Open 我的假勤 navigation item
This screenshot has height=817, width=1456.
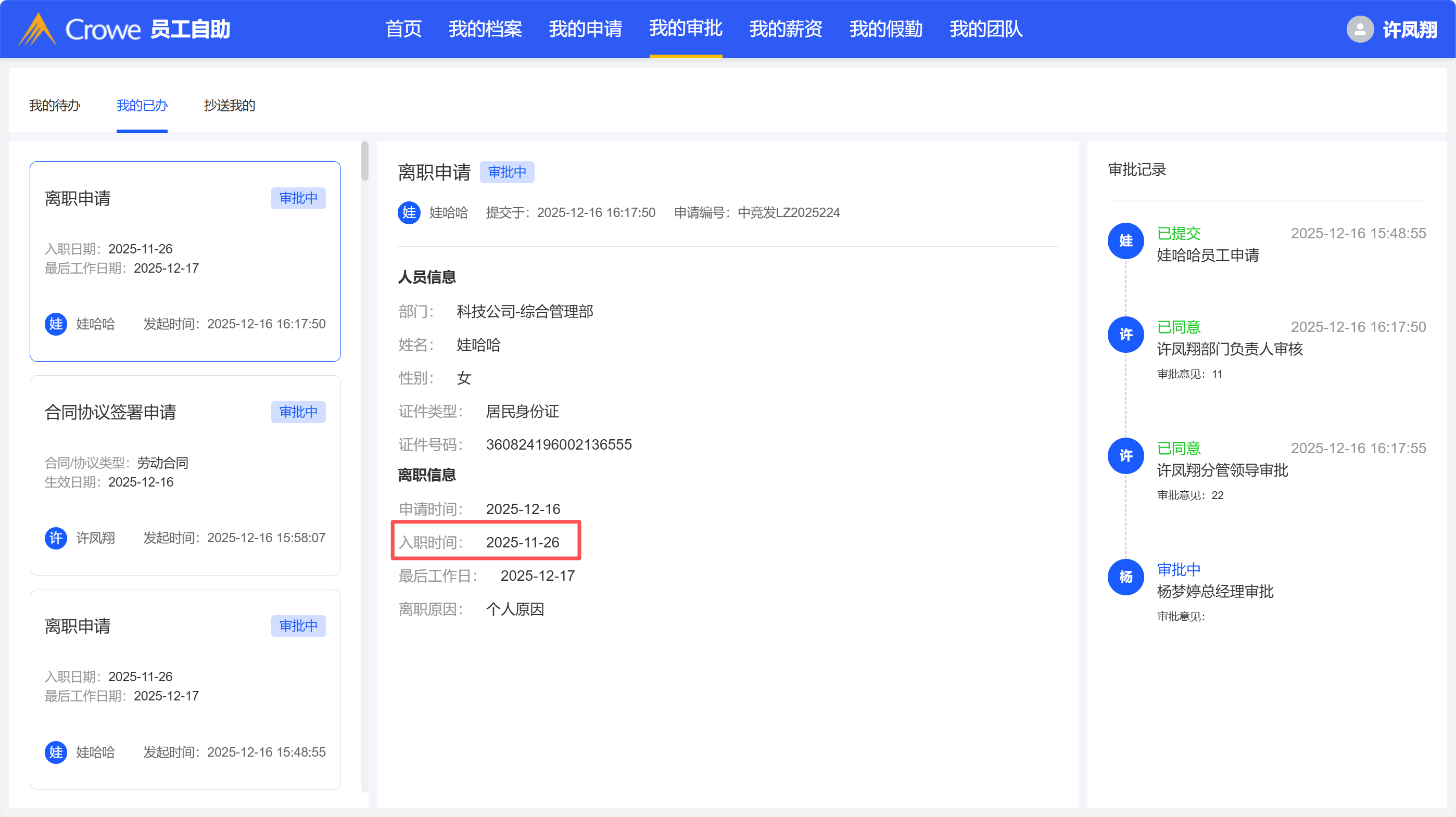click(x=885, y=29)
